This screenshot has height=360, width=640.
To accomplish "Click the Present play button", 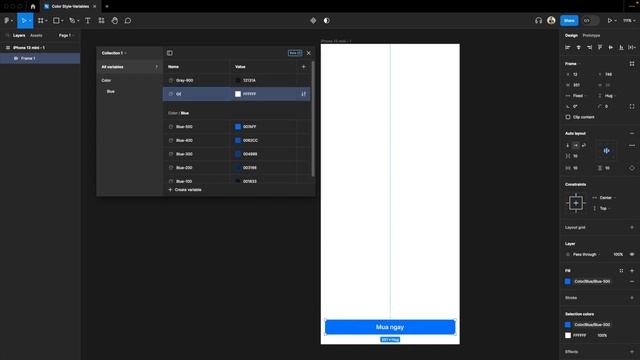I will (610, 20).
